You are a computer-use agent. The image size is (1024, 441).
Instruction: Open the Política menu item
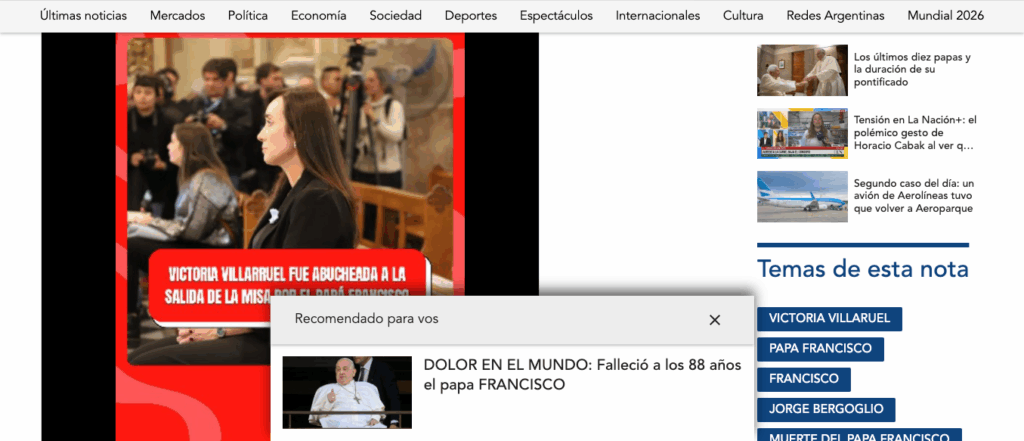tap(248, 16)
